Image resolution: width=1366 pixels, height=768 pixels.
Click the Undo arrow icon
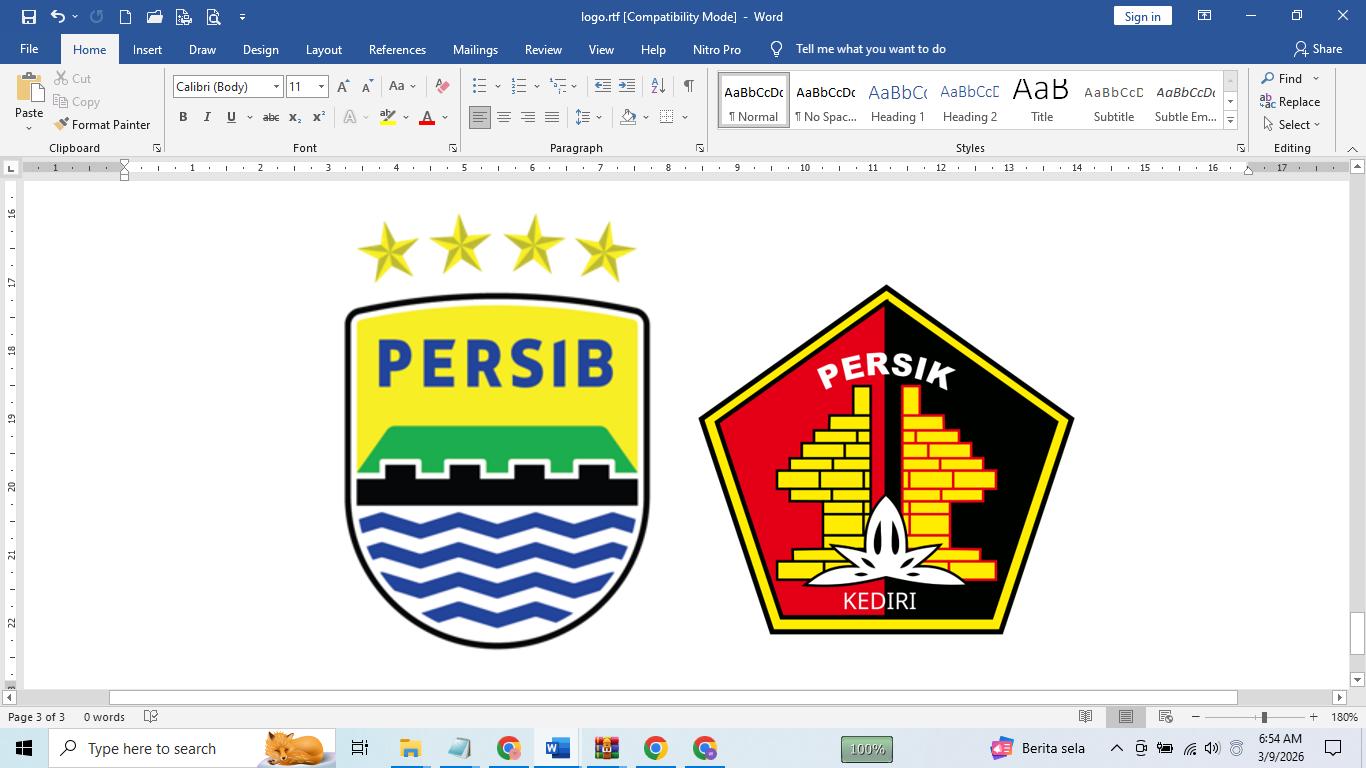57,17
